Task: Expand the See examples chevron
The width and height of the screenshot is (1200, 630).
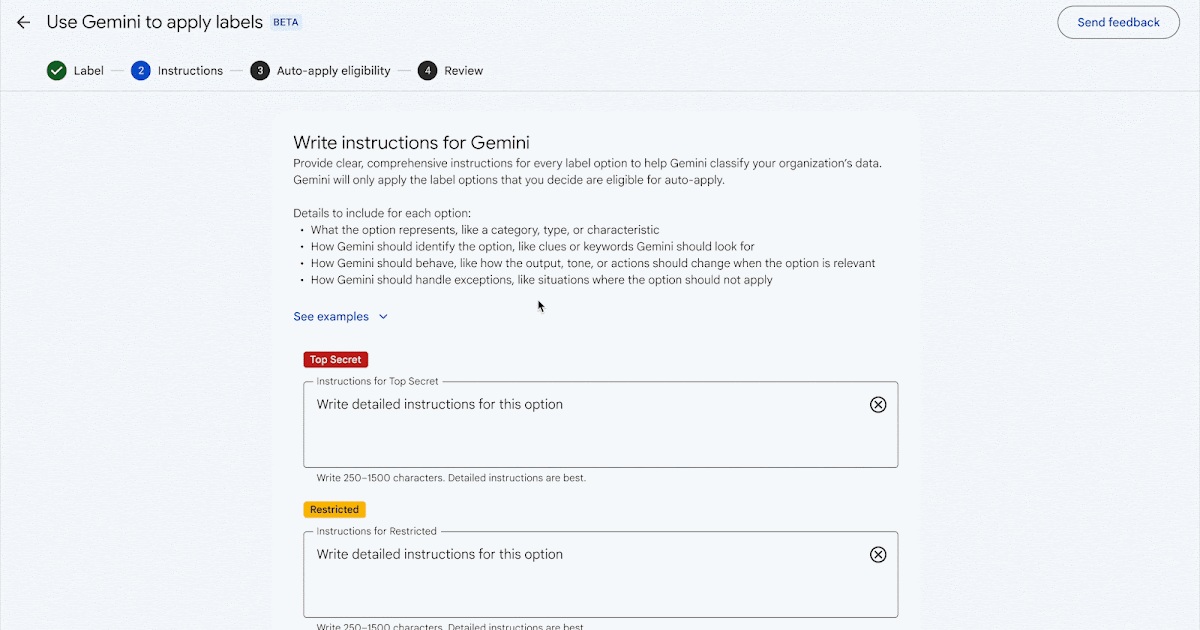Action: (383, 317)
